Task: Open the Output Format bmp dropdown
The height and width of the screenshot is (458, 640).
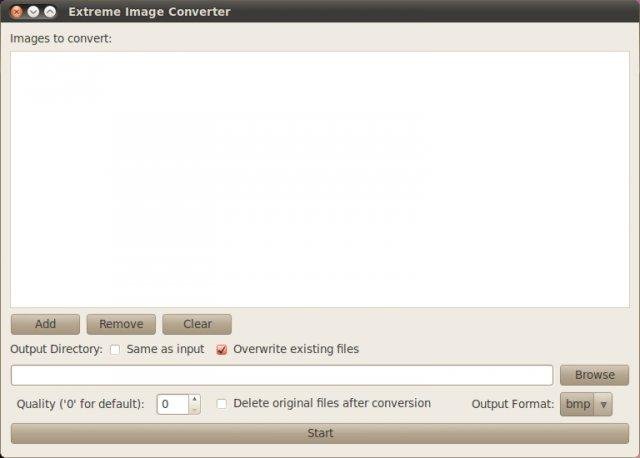Action: tap(586, 404)
